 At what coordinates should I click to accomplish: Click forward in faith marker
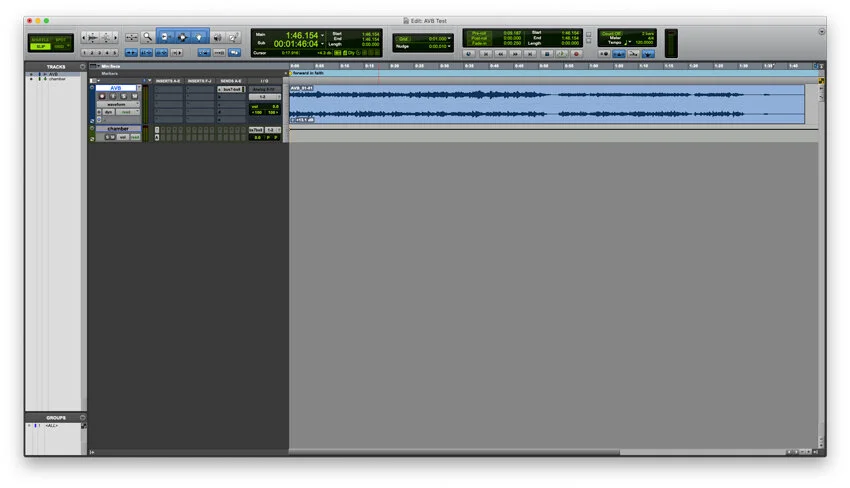click(308, 73)
